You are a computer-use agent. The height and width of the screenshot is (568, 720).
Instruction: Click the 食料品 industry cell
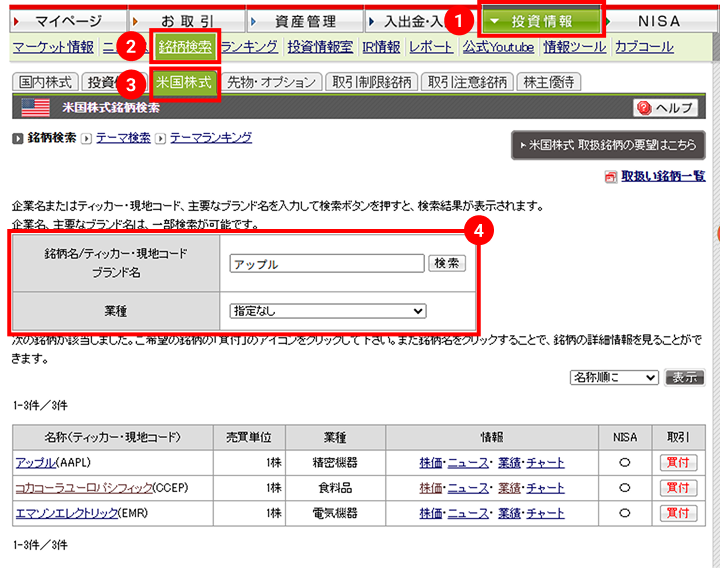point(335,488)
